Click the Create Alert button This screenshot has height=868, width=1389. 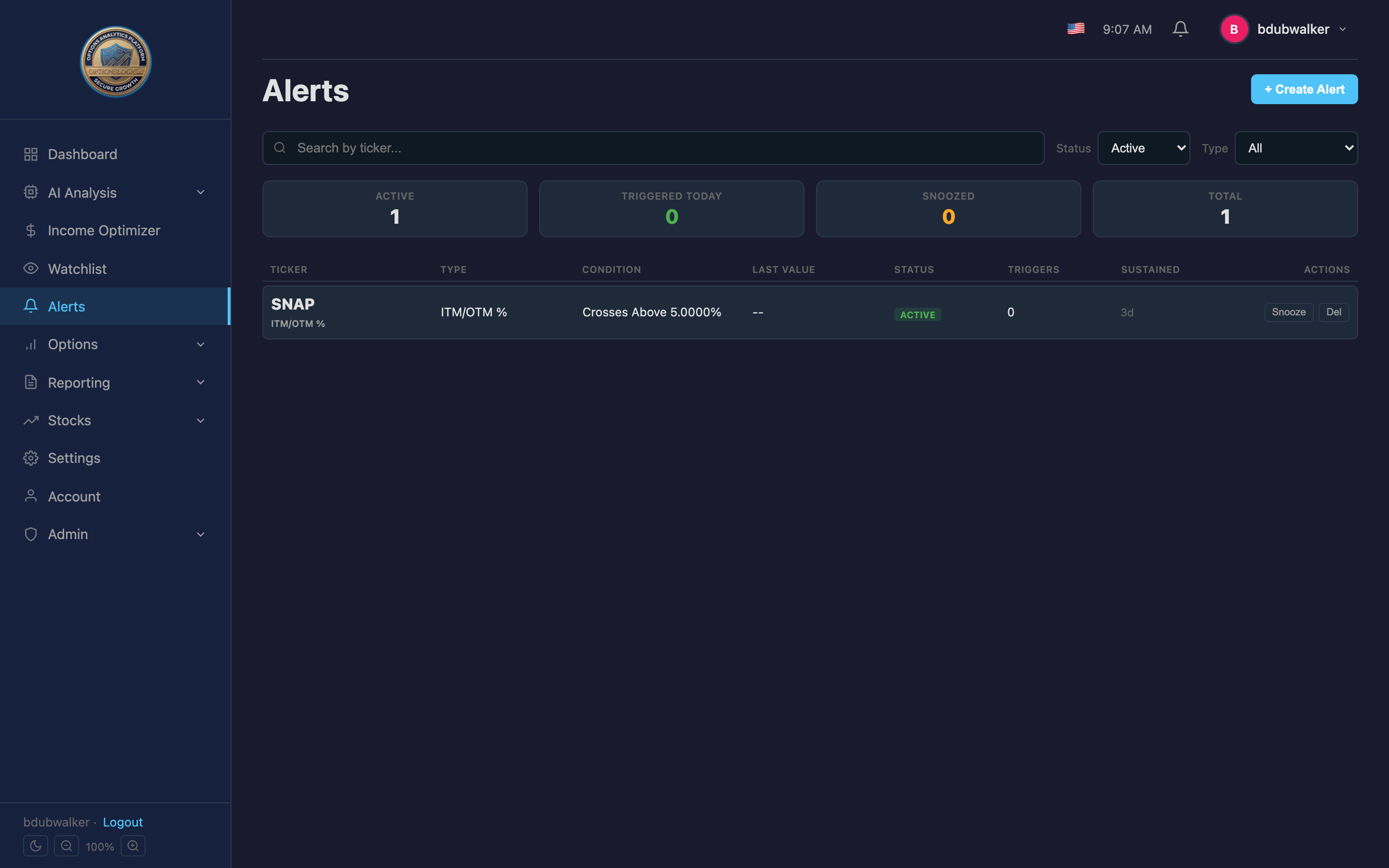[x=1304, y=89]
